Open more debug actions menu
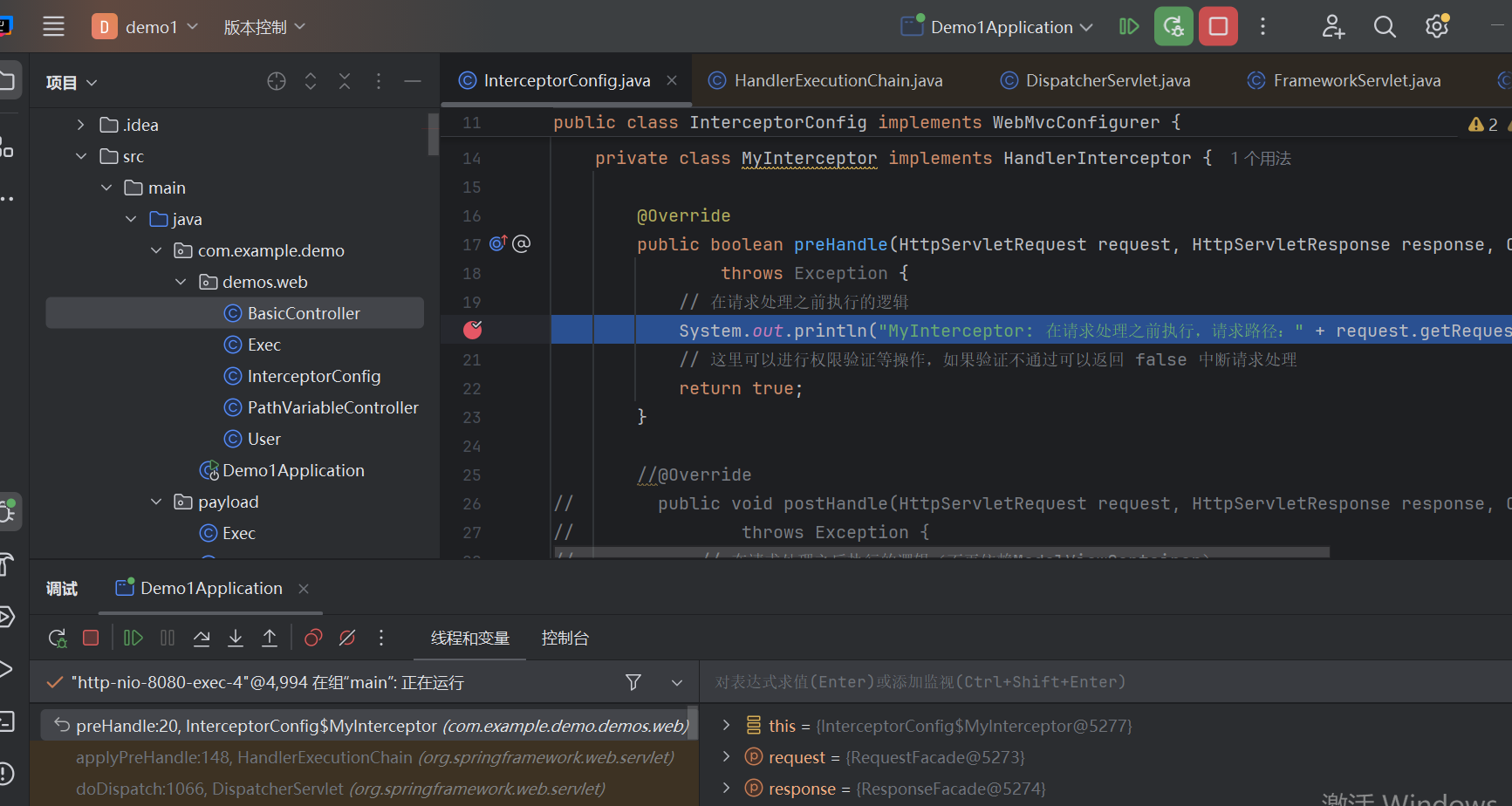Image resolution: width=1512 pixels, height=806 pixels. pos(381,638)
